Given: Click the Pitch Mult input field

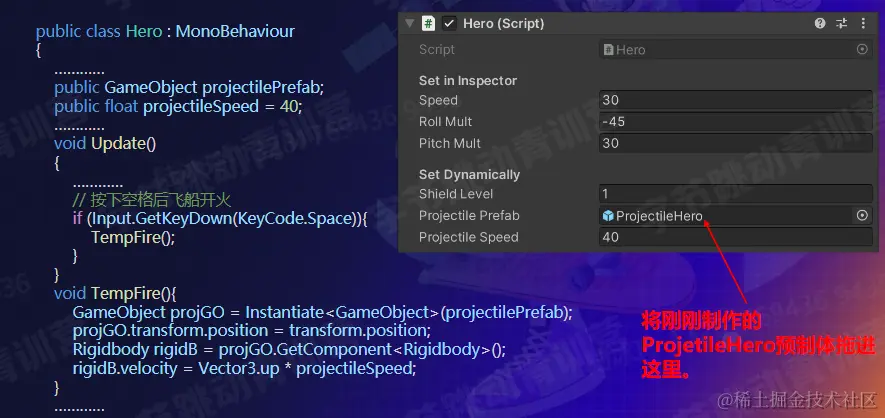Looking at the screenshot, I should (735, 143).
